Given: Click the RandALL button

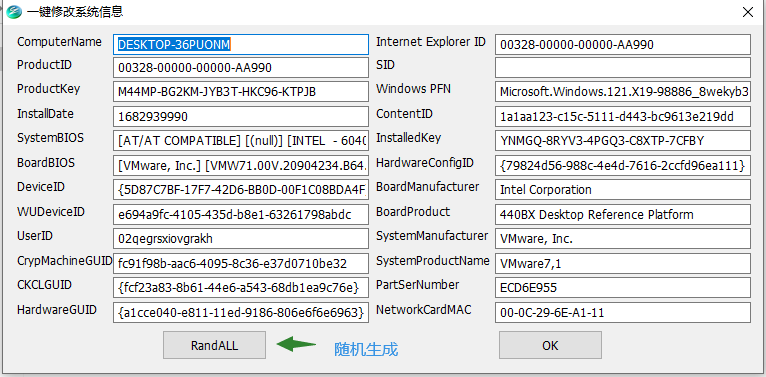Looking at the screenshot, I should click(214, 345).
